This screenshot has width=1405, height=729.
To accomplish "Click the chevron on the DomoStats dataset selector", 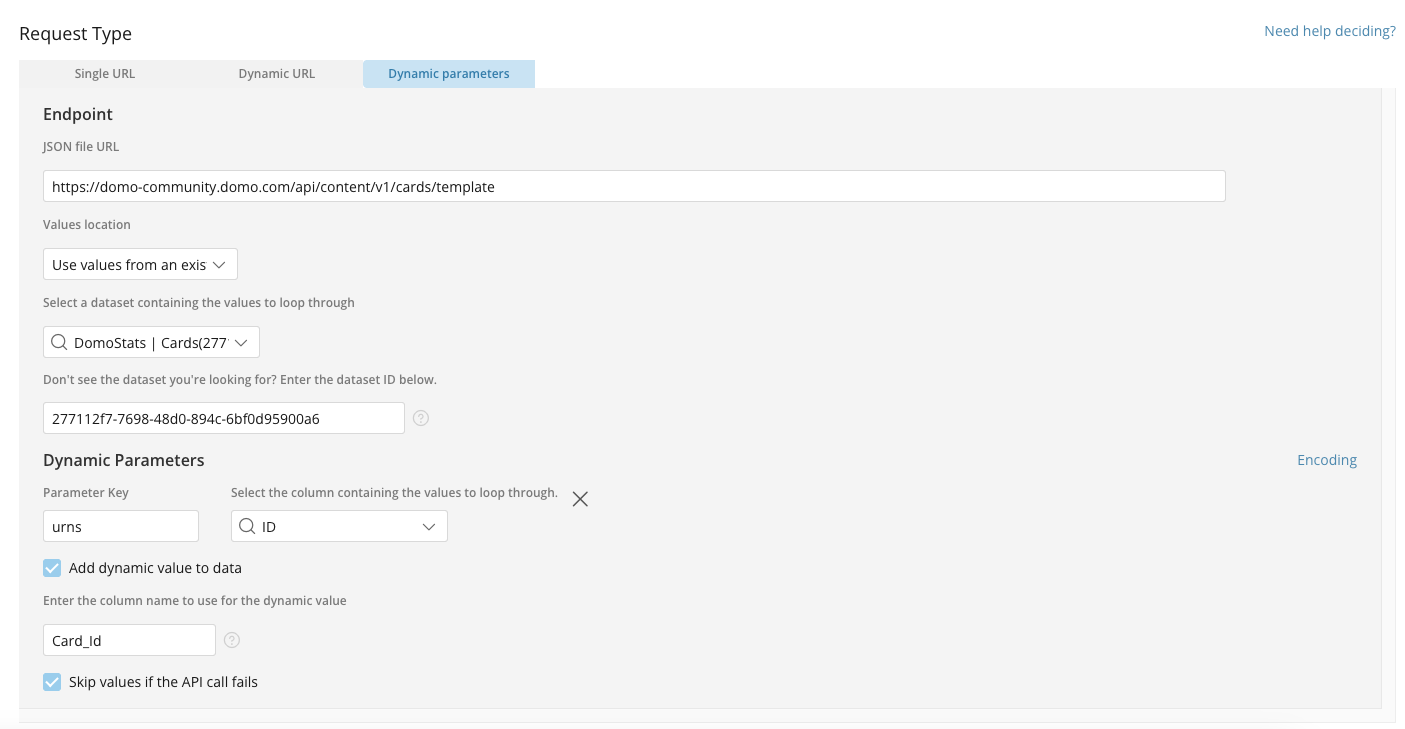I will pos(240,342).
